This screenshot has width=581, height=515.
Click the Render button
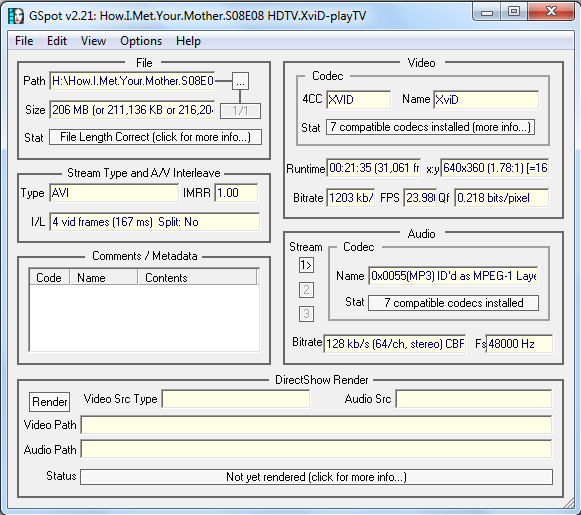tap(50, 402)
